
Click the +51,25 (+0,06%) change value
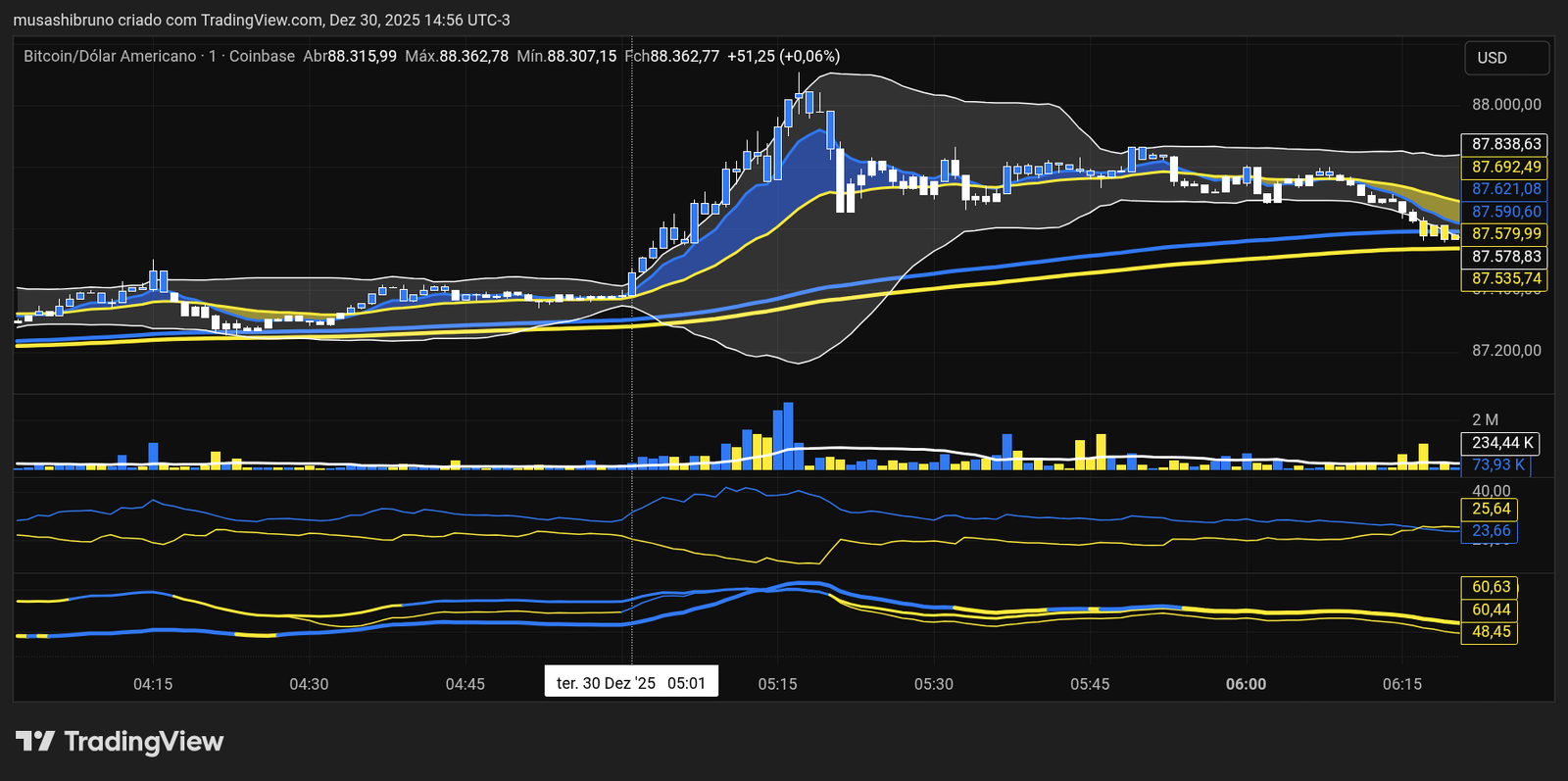click(x=783, y=56)
